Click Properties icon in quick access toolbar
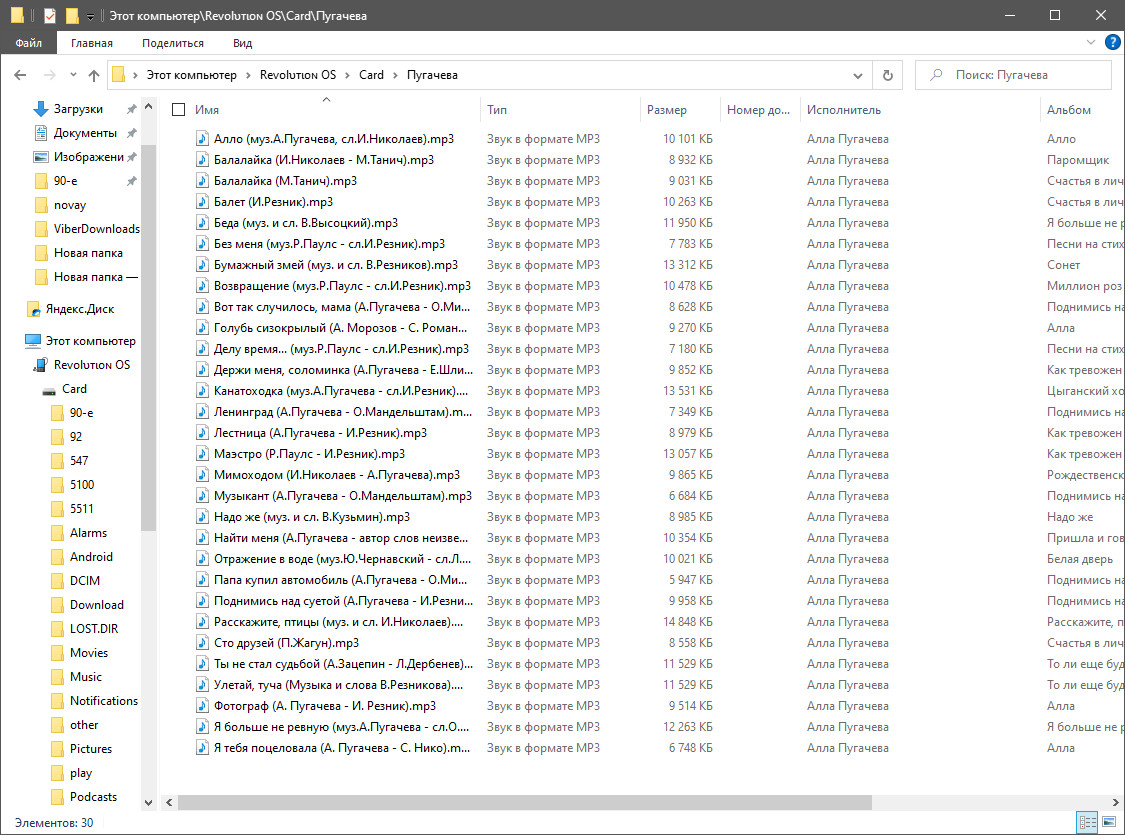The width and height of the screenshot is (1125, 835). pos(50,15)
